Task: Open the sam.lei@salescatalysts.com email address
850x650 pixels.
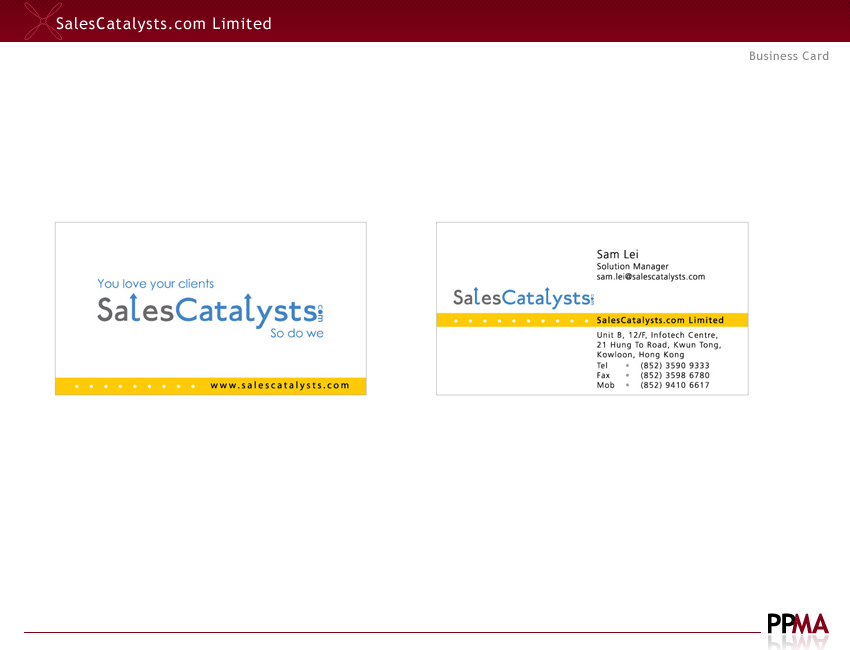Action: point(651,276)
